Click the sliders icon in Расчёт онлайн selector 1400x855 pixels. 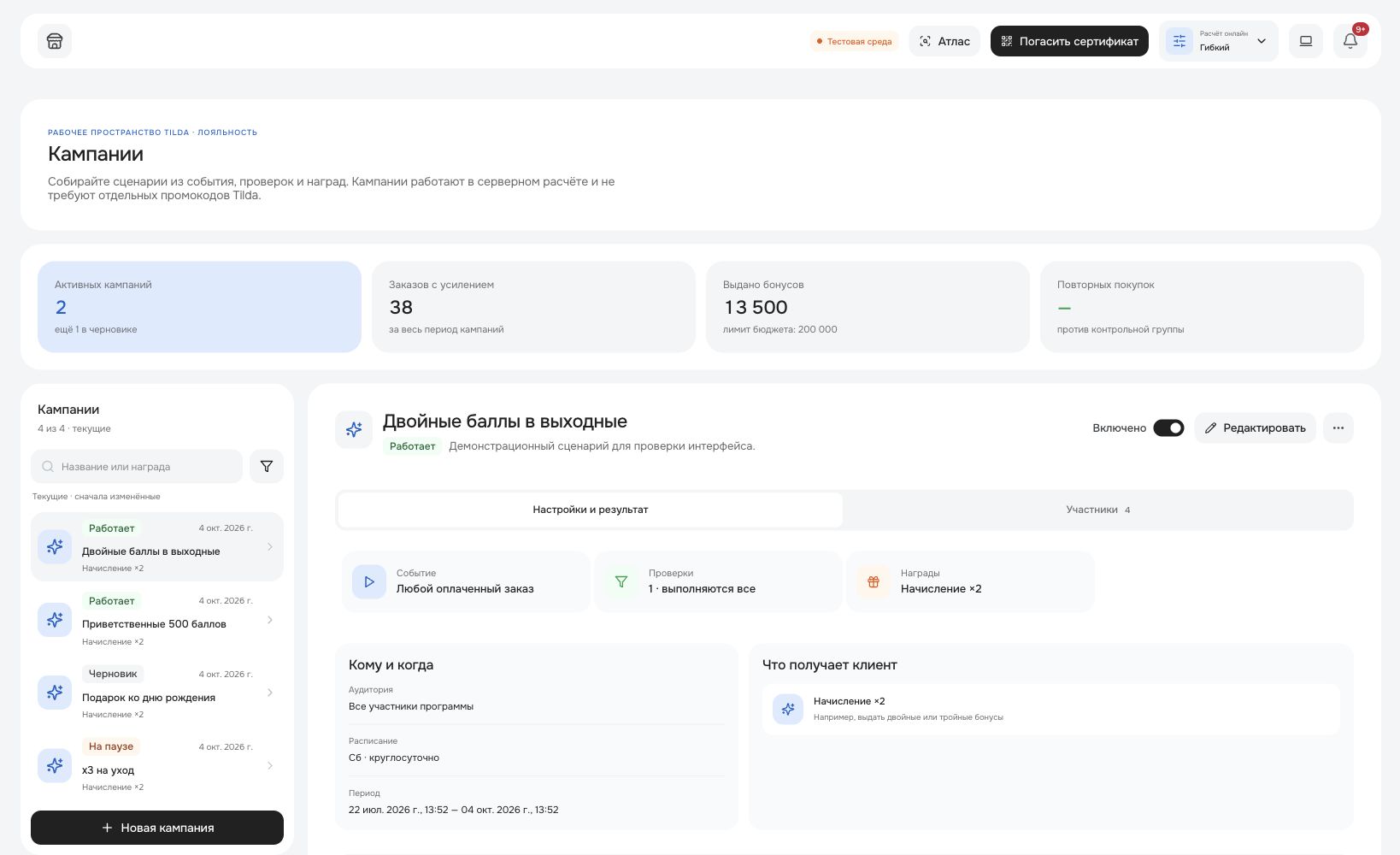1179,41
